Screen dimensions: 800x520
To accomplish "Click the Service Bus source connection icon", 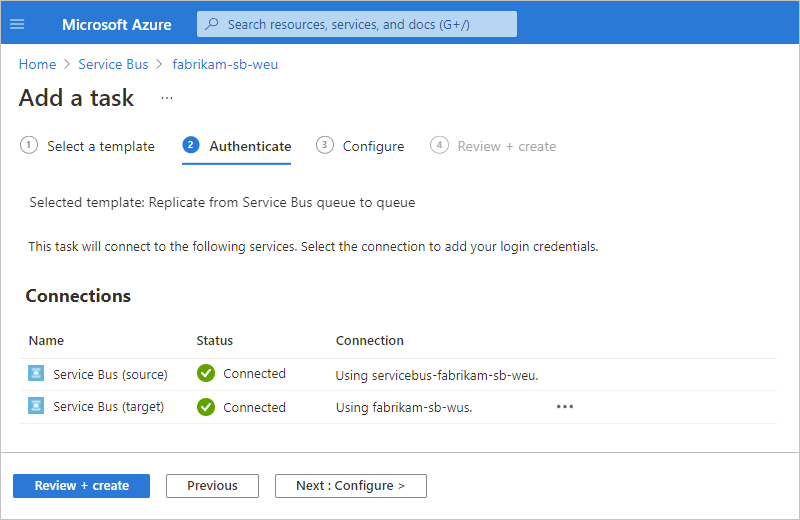I will pos(36,374).
